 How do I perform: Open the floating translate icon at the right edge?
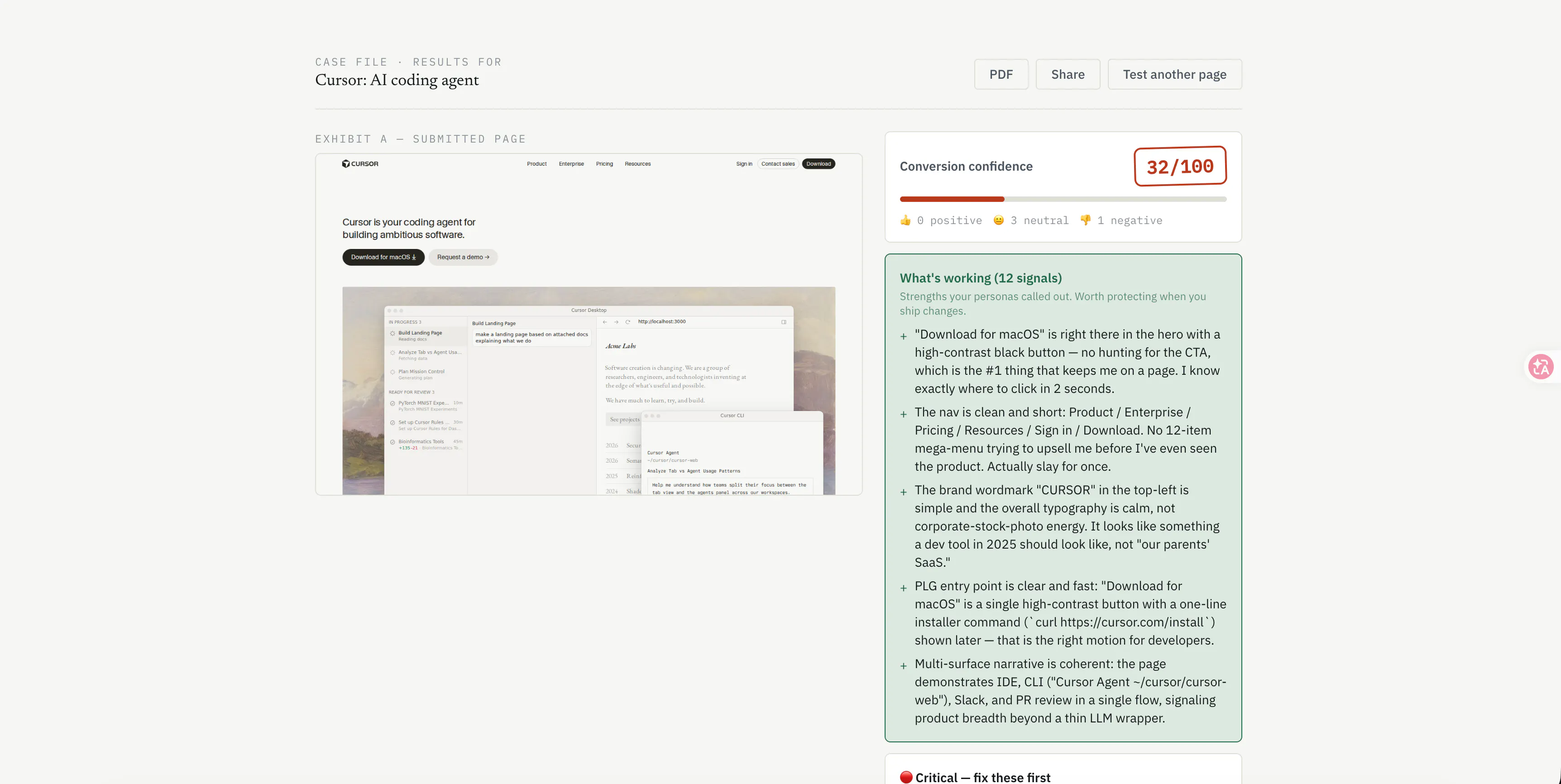(1541, 367)
